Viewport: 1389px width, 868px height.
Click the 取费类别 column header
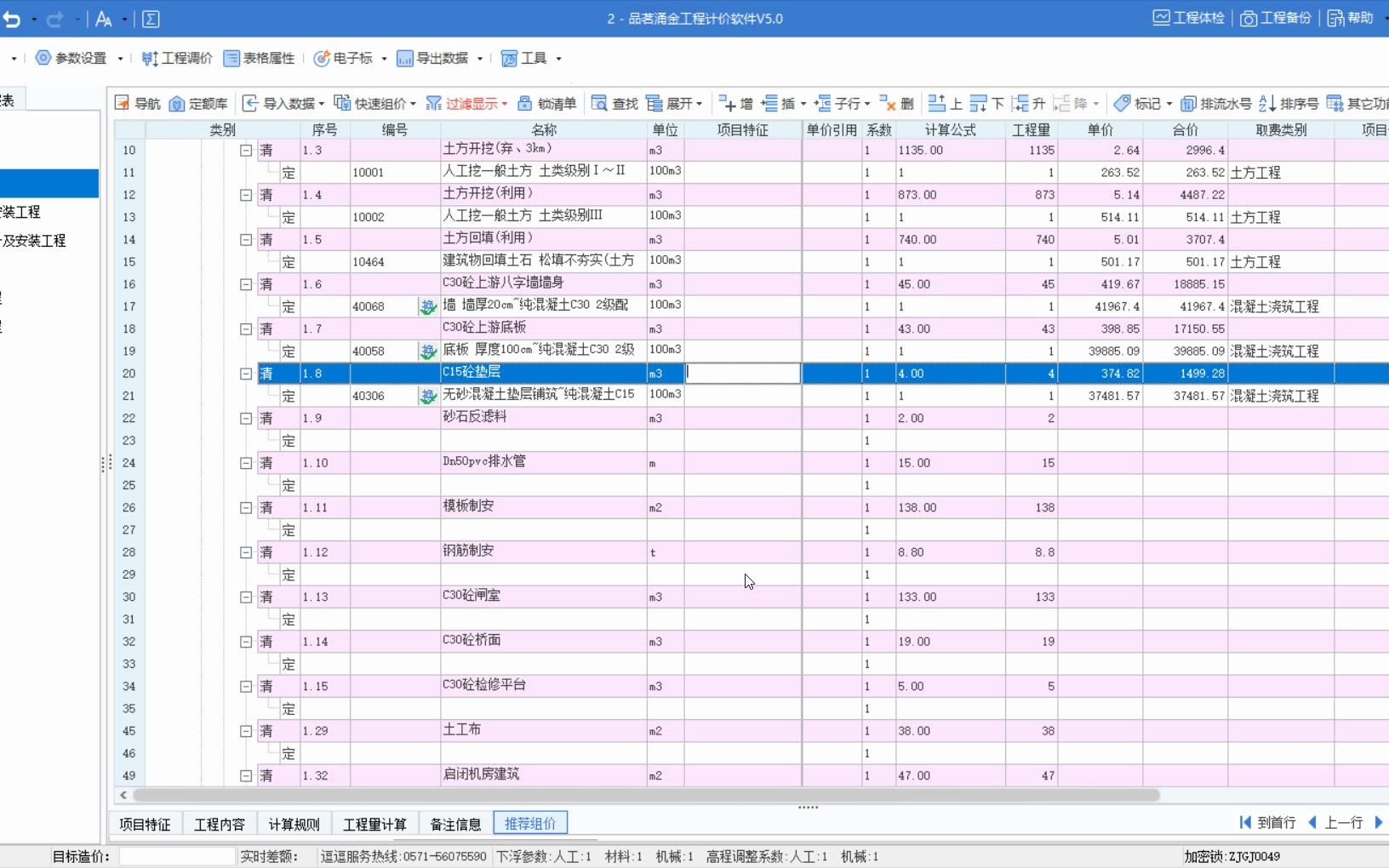pos(1281,129)
